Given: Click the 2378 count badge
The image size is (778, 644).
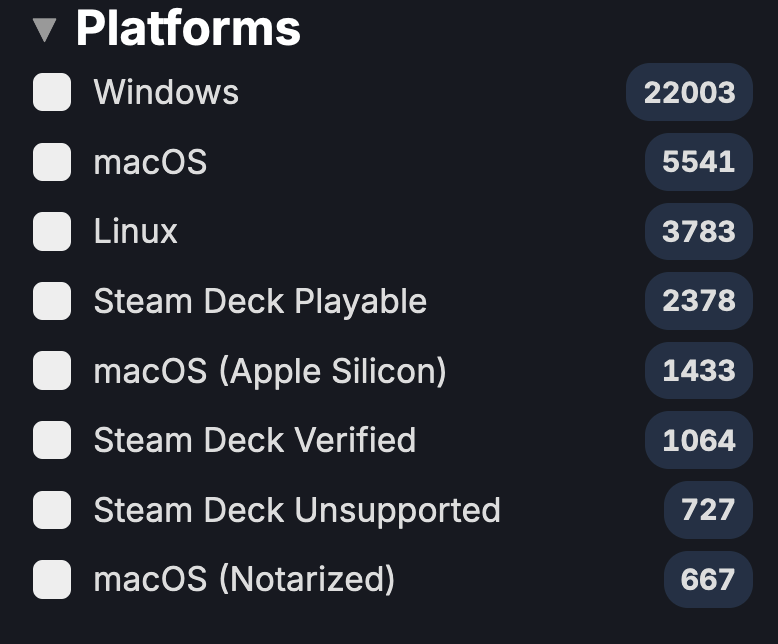Looking at the screenshot, I should coord(698,301).
